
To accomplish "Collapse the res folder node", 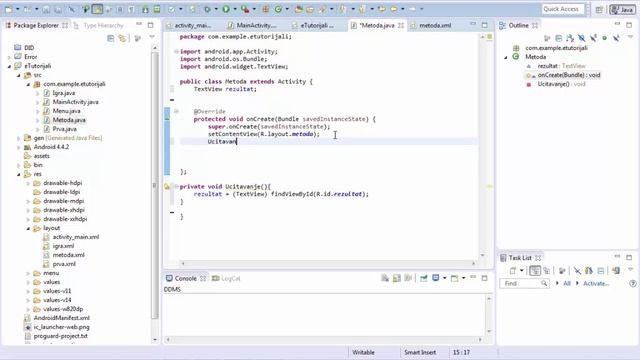I will point(19,174).
